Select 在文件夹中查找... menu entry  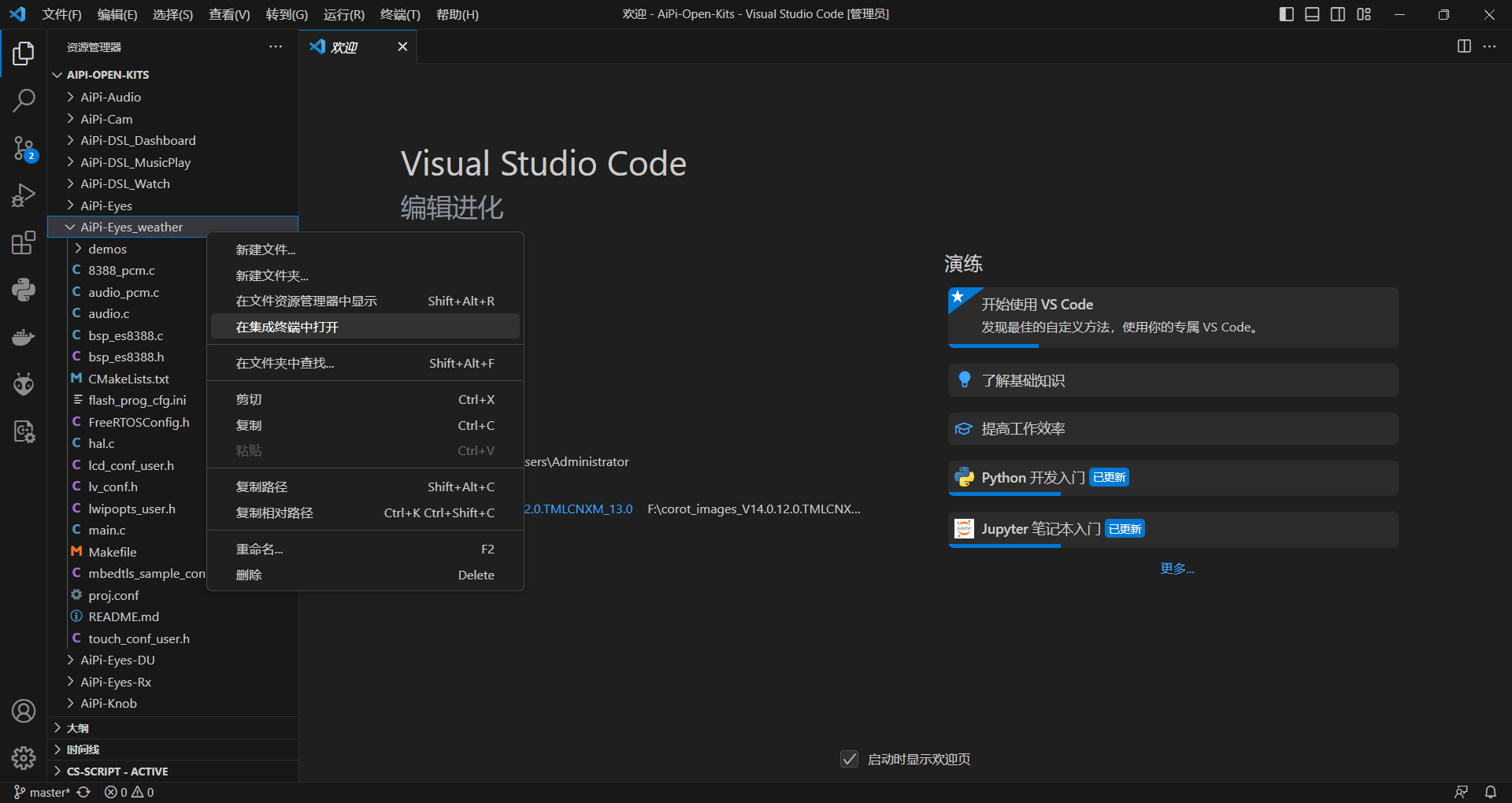365,363
